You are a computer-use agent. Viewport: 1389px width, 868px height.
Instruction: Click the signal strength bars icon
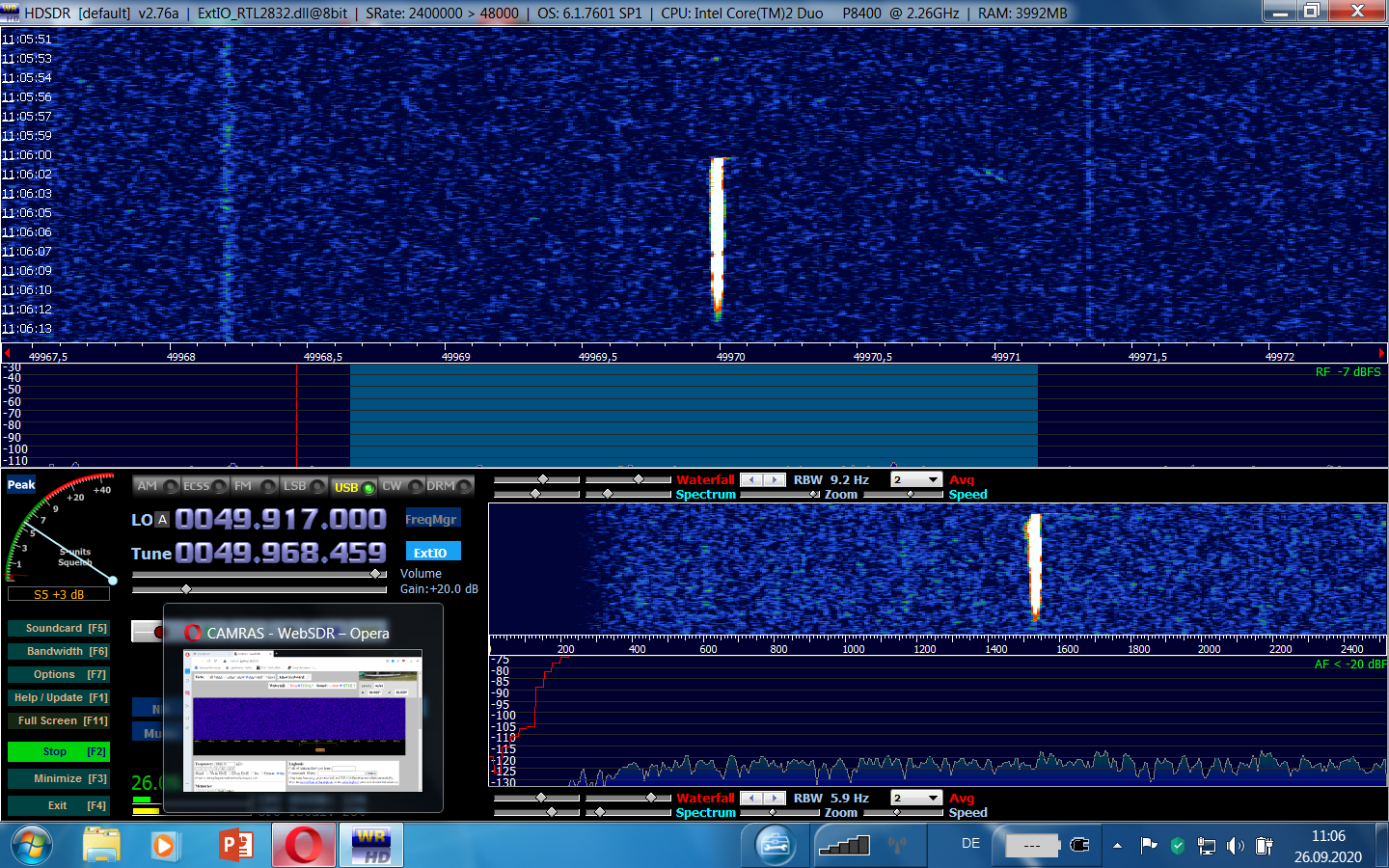point(844,846)
